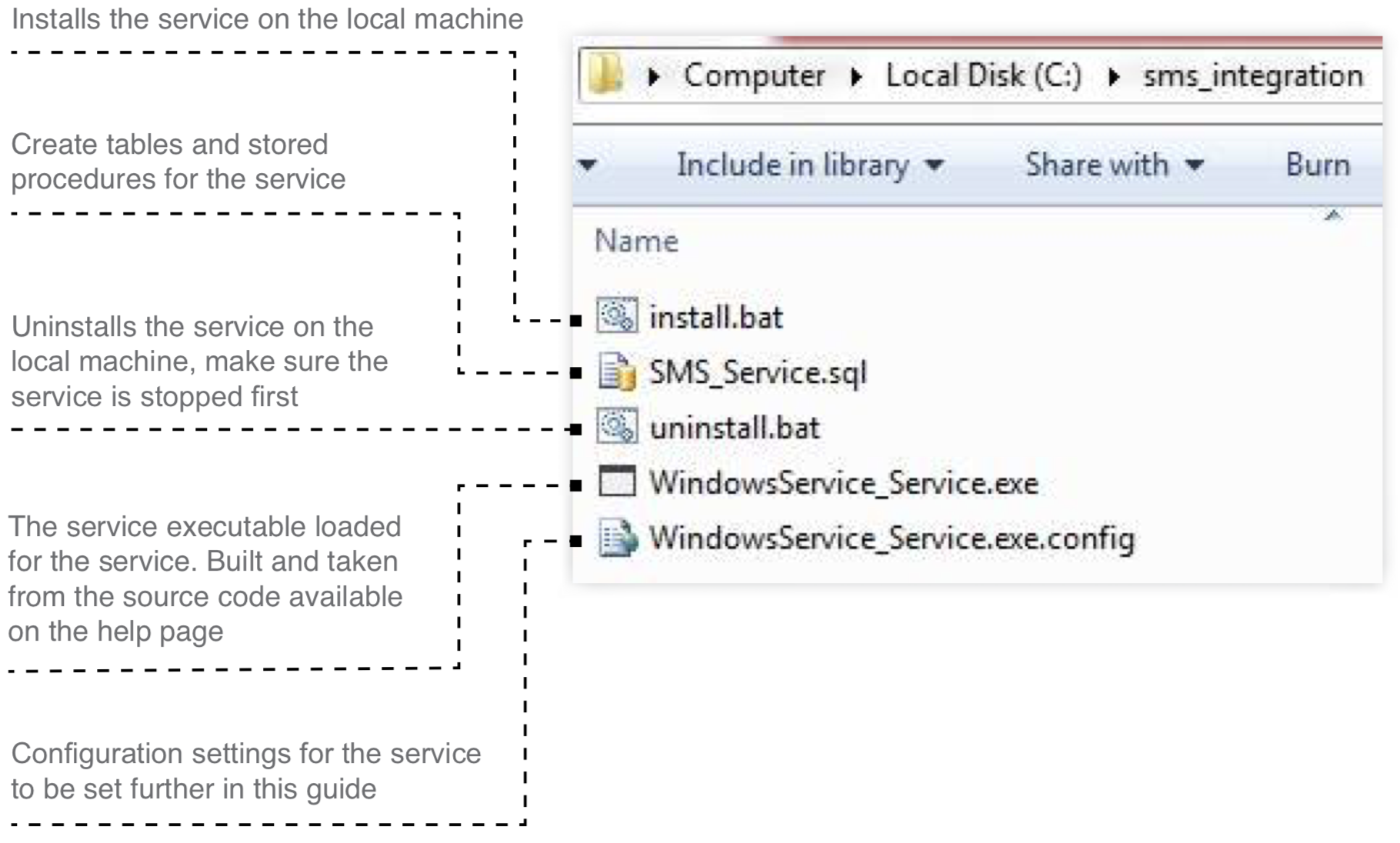Expand the arrow before sms_integration breadcrumb

(x=1113, y=76)
